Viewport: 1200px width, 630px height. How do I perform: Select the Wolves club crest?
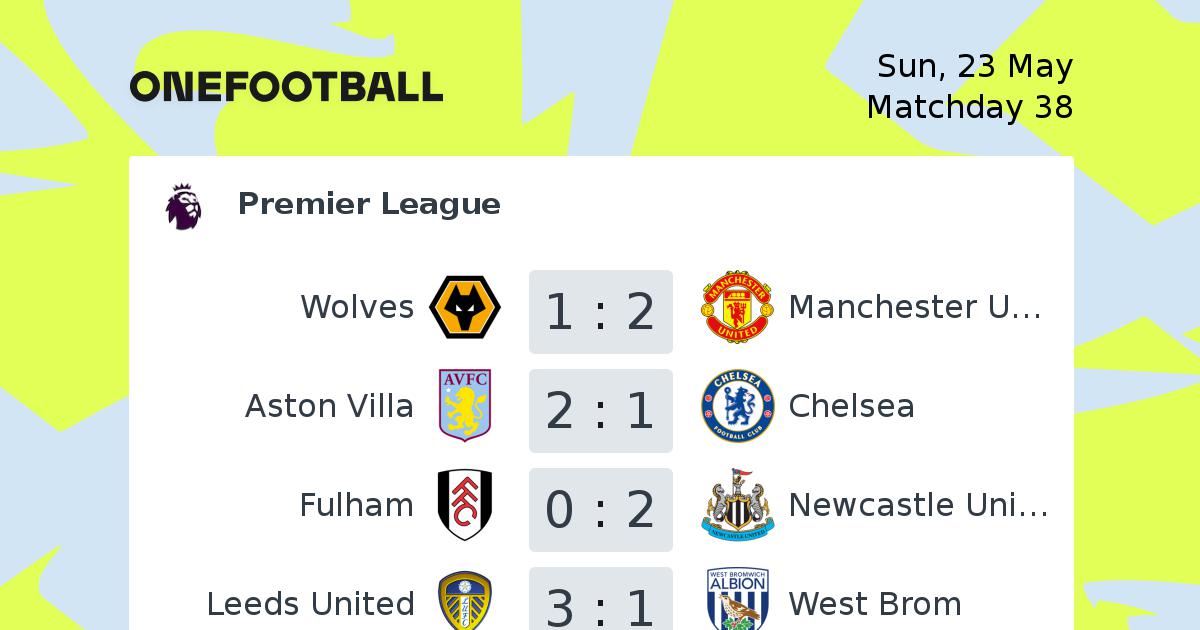click(x=465, y=307)
